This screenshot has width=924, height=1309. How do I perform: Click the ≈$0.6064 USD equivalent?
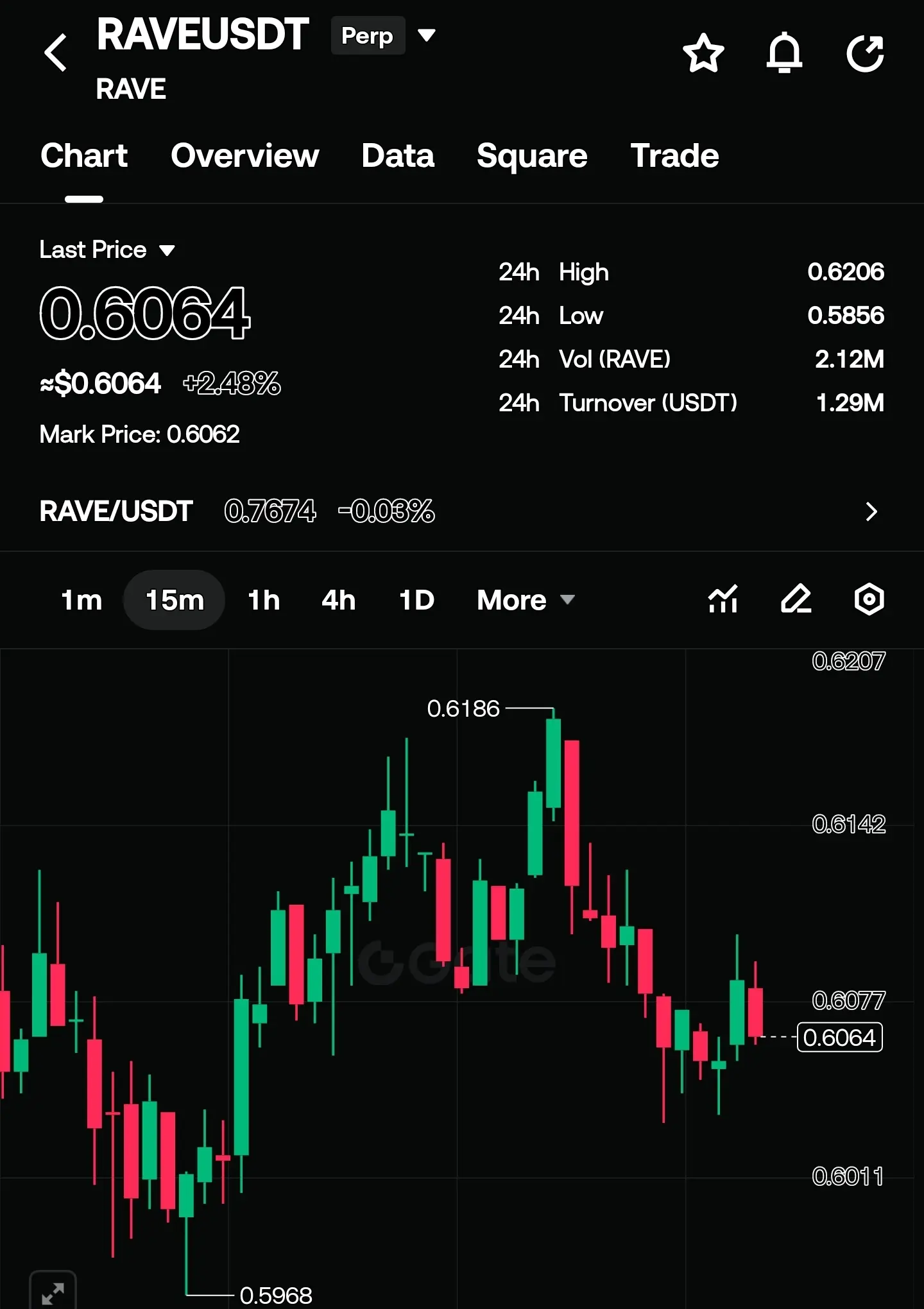[x=100, y=384]
